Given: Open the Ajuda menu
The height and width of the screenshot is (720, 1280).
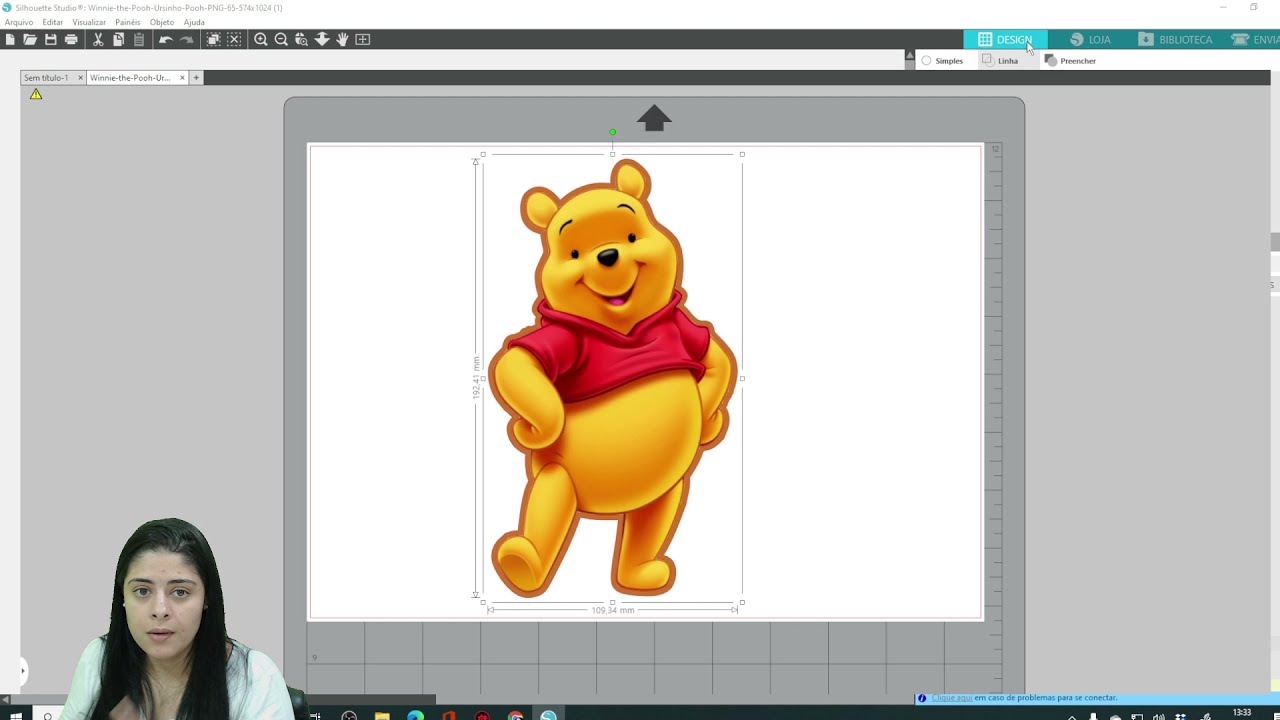Looking at the screenshot, I should pyautogui.click(x=194, y=22).
